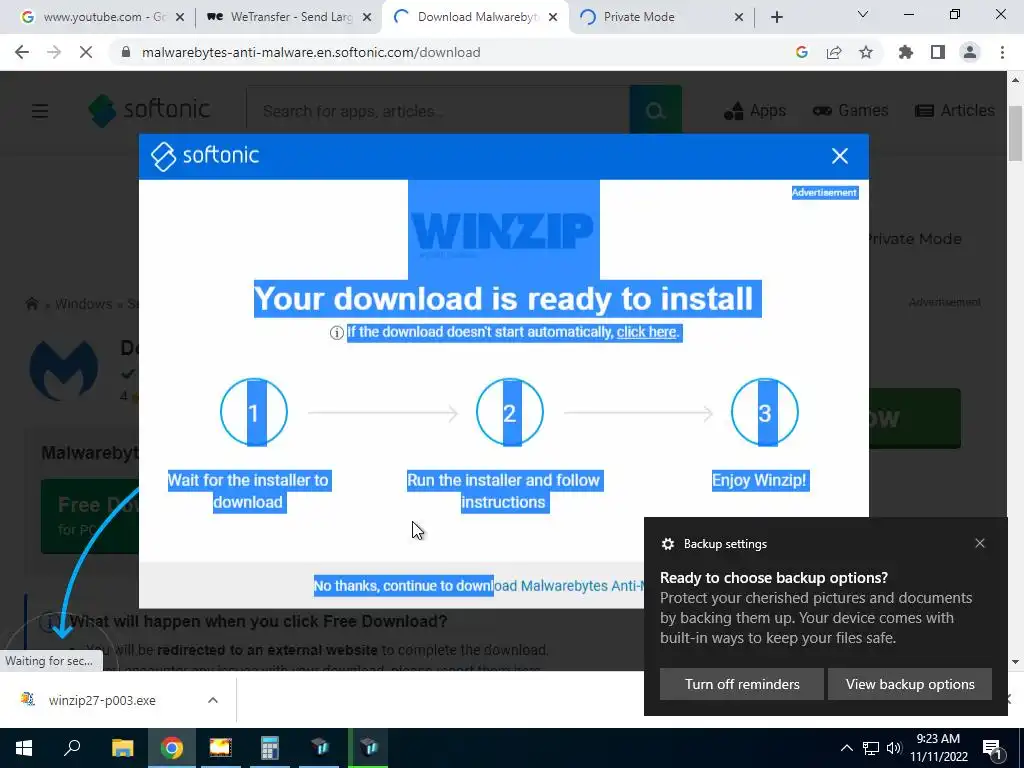Viewport: 1024px width, 768px height.
Task: Click Turn off reminders button
Action: click(742, 684)
